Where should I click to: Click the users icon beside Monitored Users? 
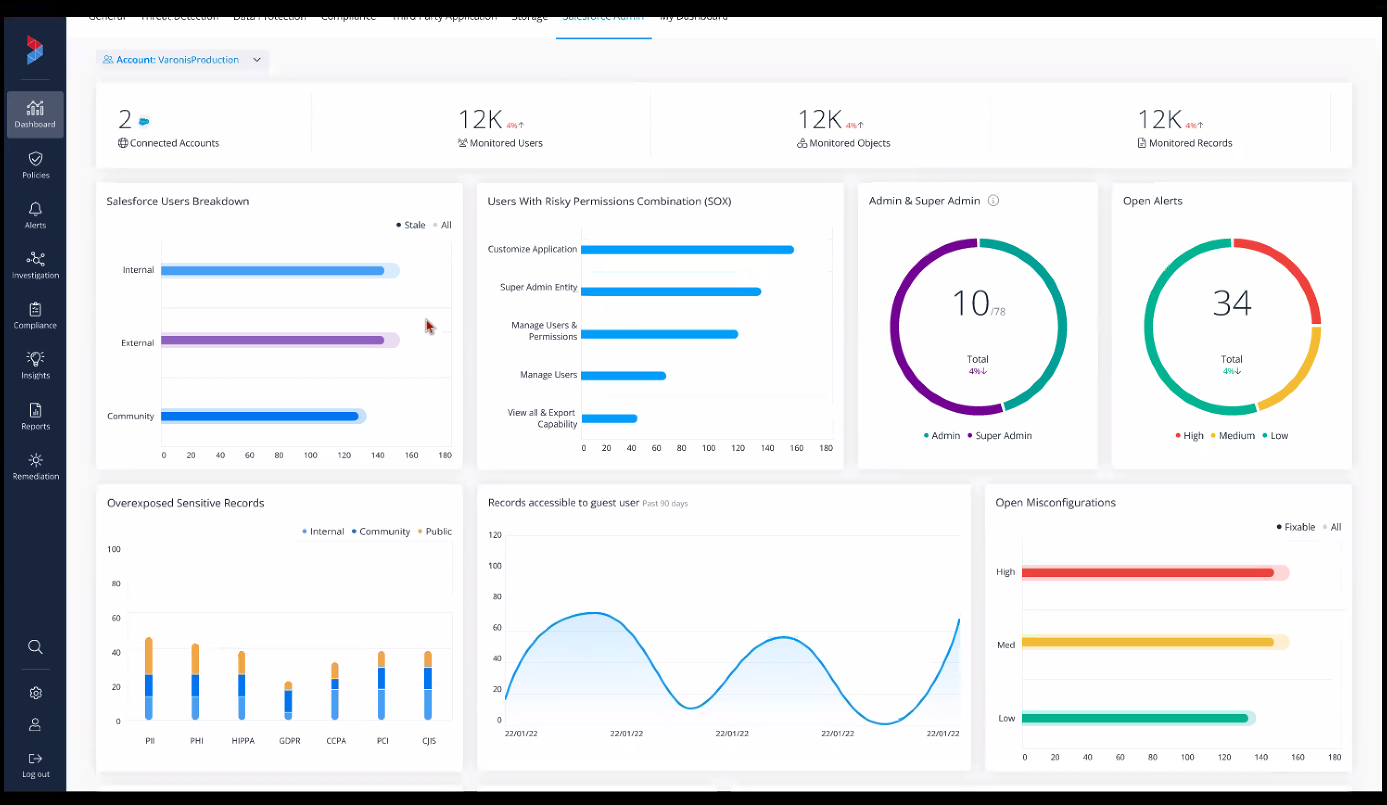coord(462,143)
